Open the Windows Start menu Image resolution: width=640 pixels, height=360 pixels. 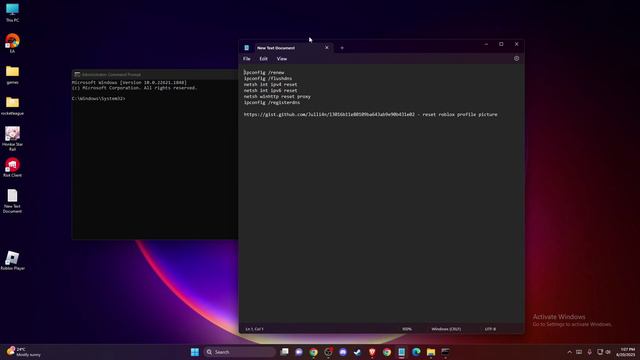pos(195,352)
